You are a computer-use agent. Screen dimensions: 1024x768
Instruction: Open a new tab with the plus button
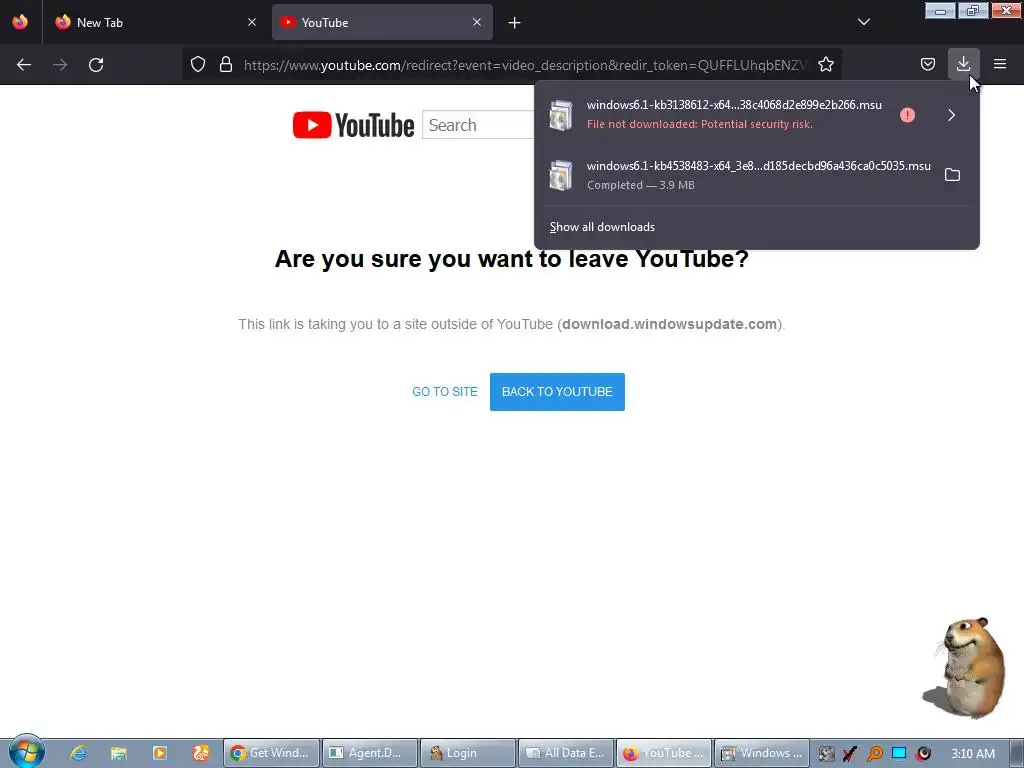pos(515,23)
